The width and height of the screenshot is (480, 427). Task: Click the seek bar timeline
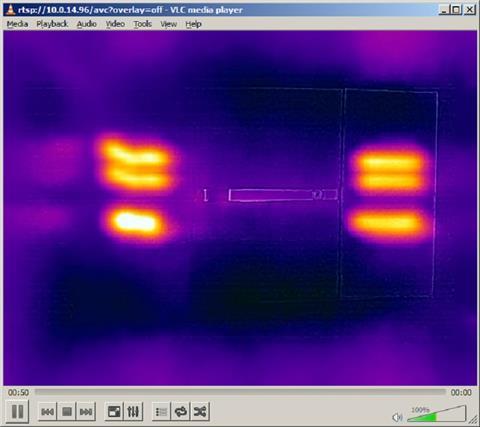(240, 392)
